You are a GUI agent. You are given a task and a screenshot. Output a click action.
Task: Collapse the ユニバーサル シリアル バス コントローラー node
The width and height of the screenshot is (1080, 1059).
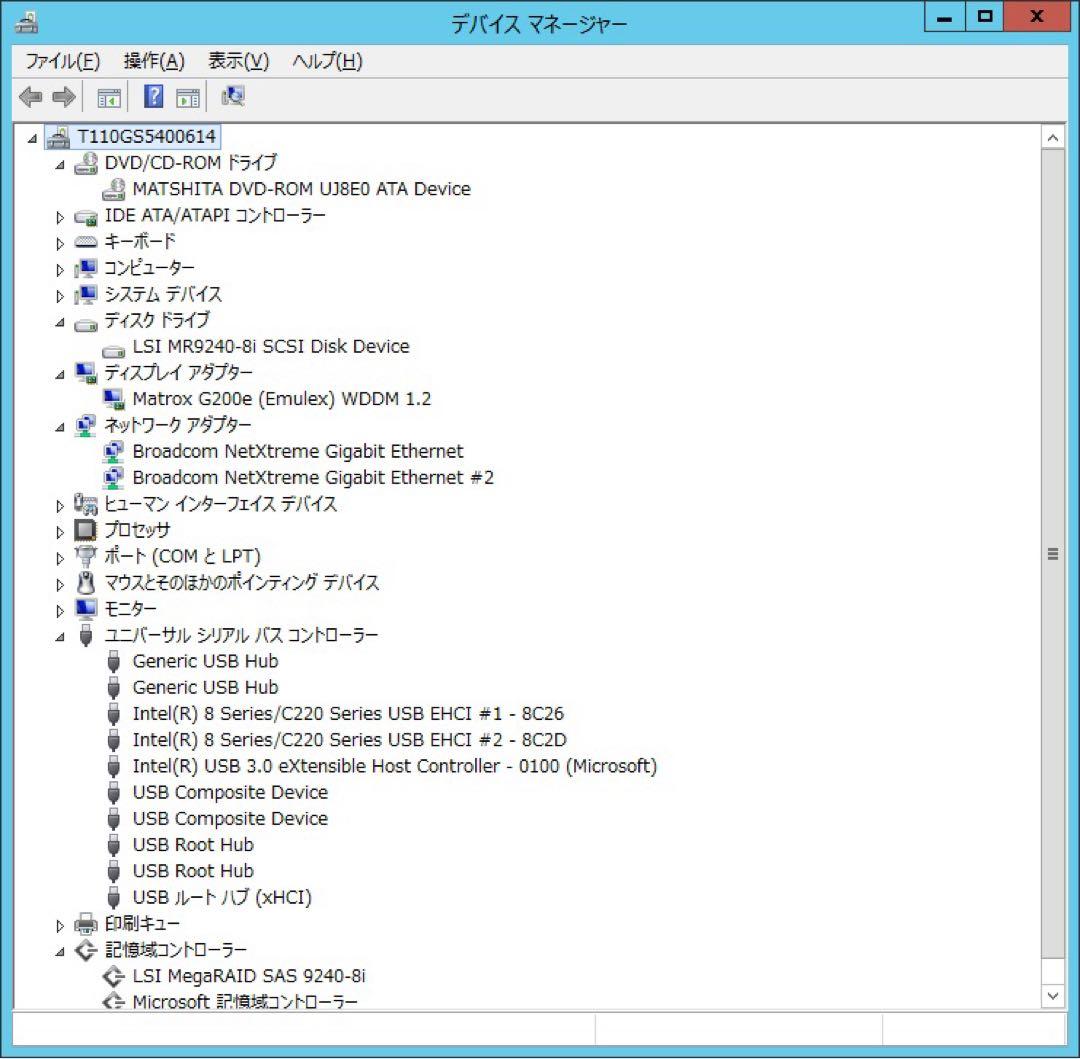click(x=60, y=635)
